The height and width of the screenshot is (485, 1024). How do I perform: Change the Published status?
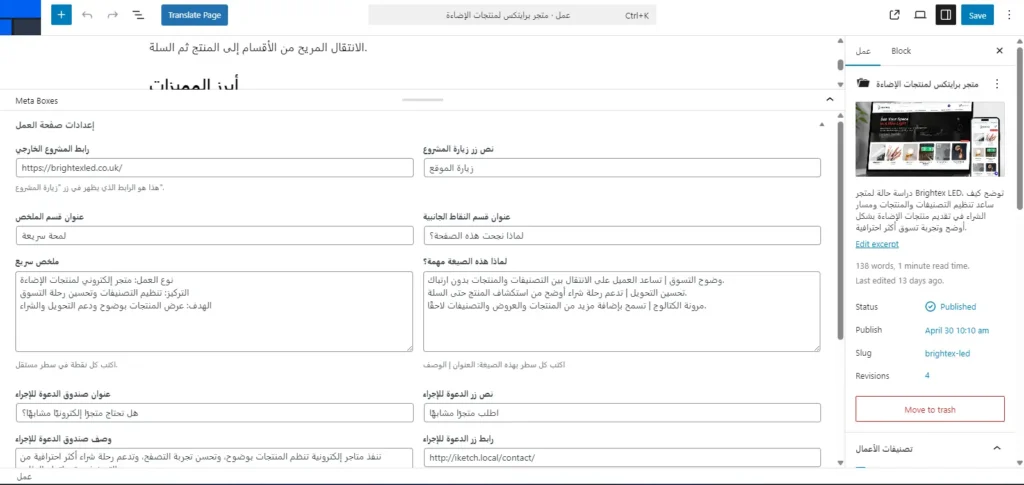pyautogui.click(x=950, y=307)
